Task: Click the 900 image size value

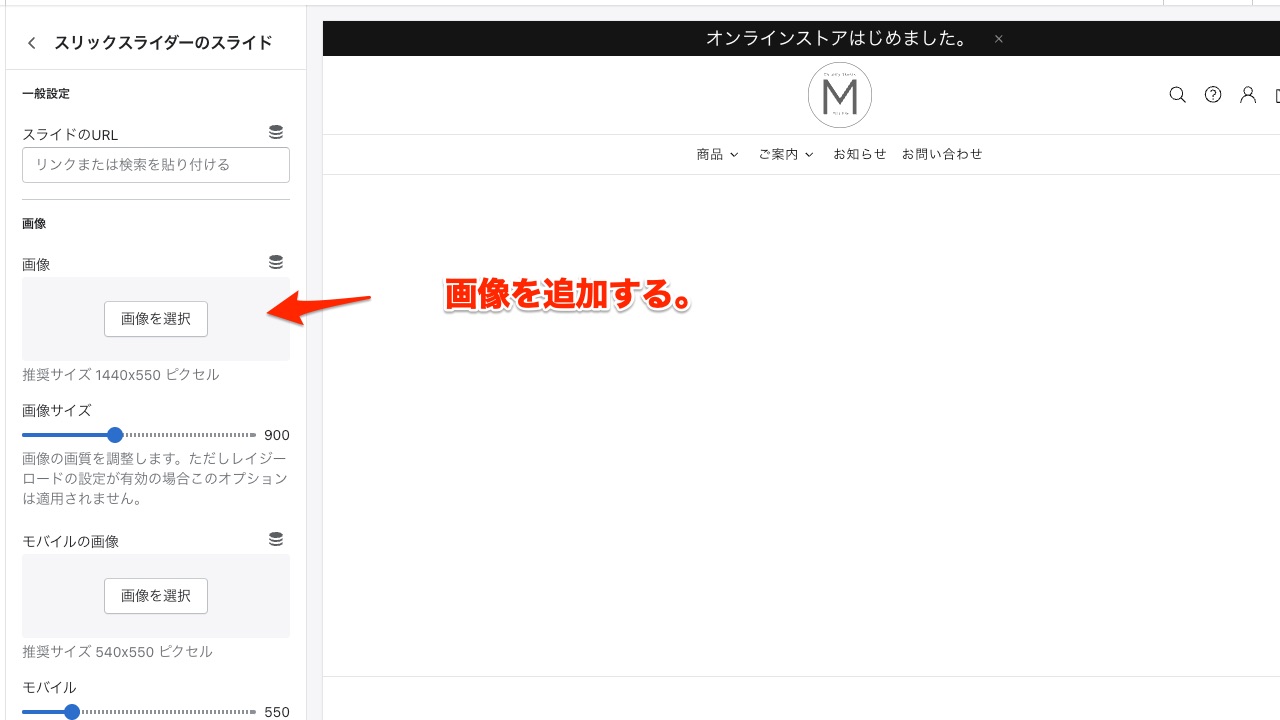Action: tap(277, 435)
